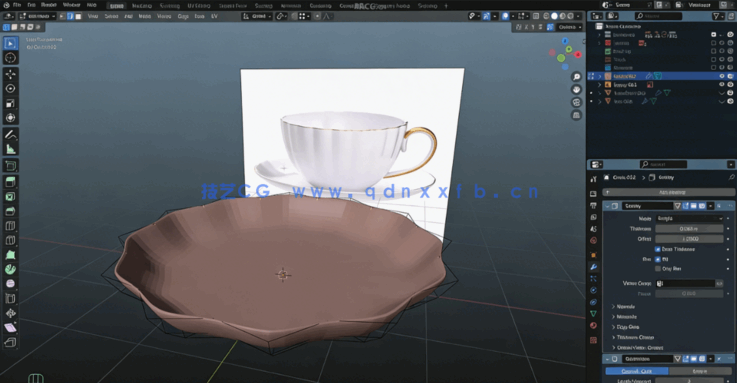
Task: Select the Extrude Region tool
Action: coord(10,181)
